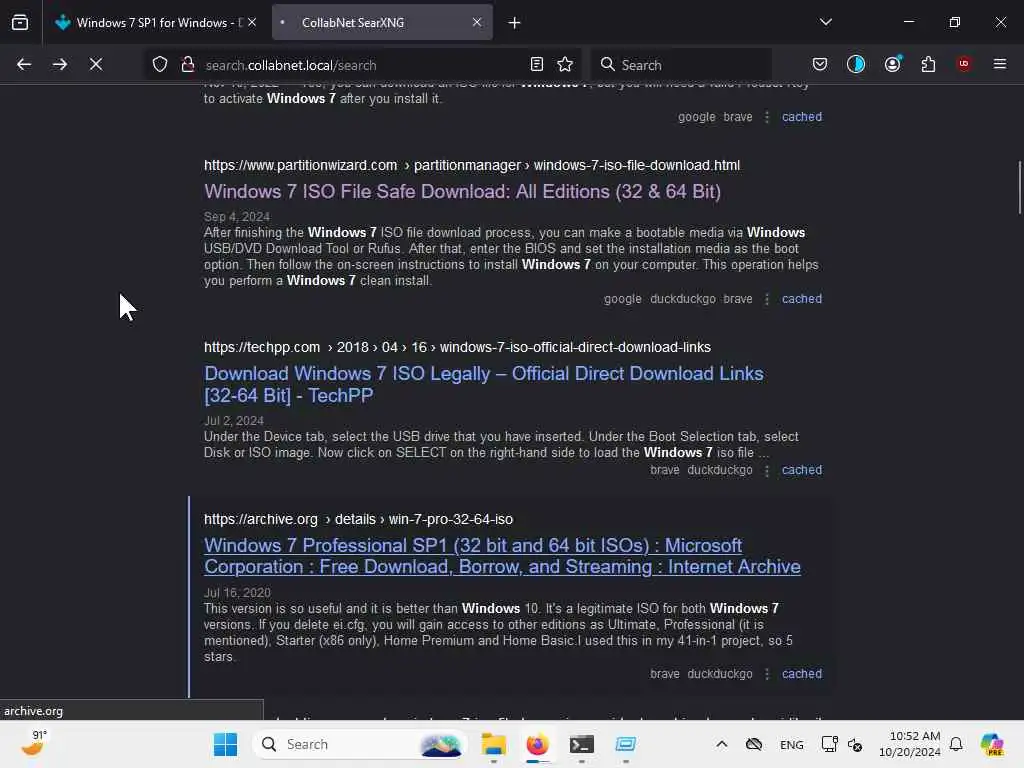This screenshot has width=1024, height=768.
Task: Open Internet Archive Windows 7 Professional SP1 link
Action: [502, 556]
